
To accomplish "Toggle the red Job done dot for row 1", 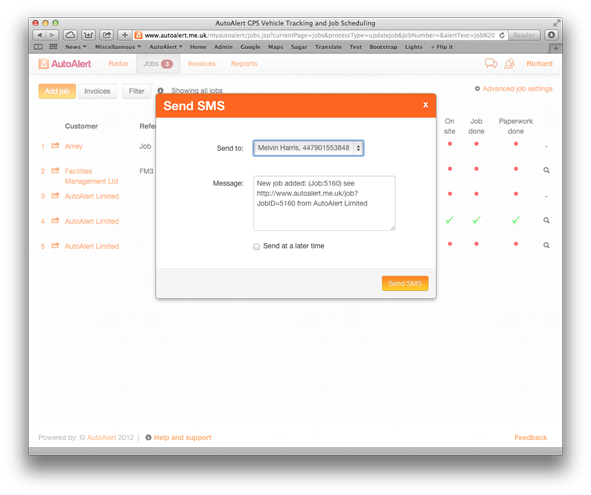I will point(476,144).
